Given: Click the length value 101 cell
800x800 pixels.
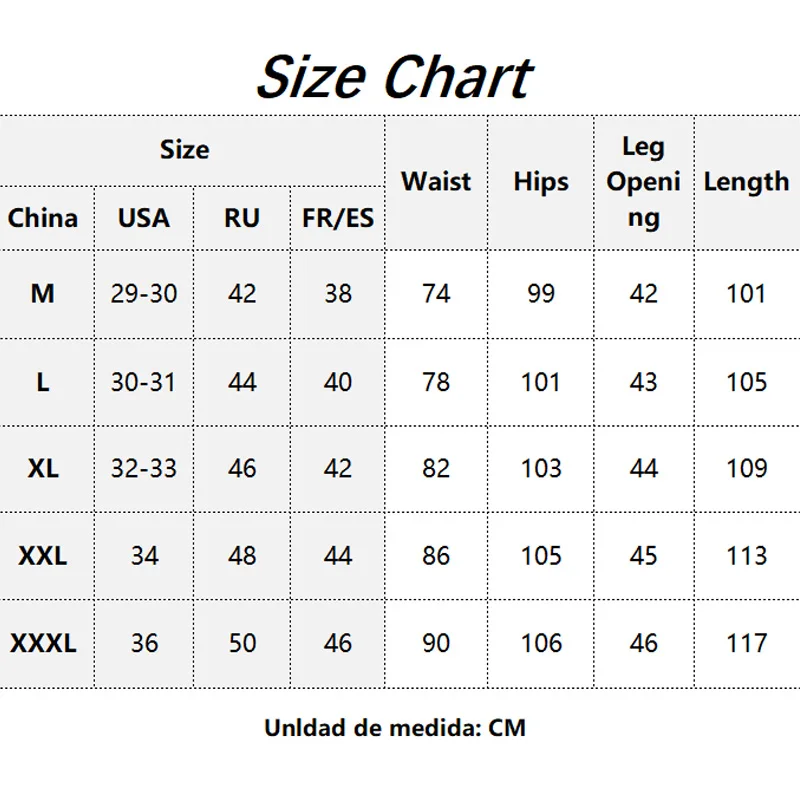Looking at the screenshot, I should point(746,294).
